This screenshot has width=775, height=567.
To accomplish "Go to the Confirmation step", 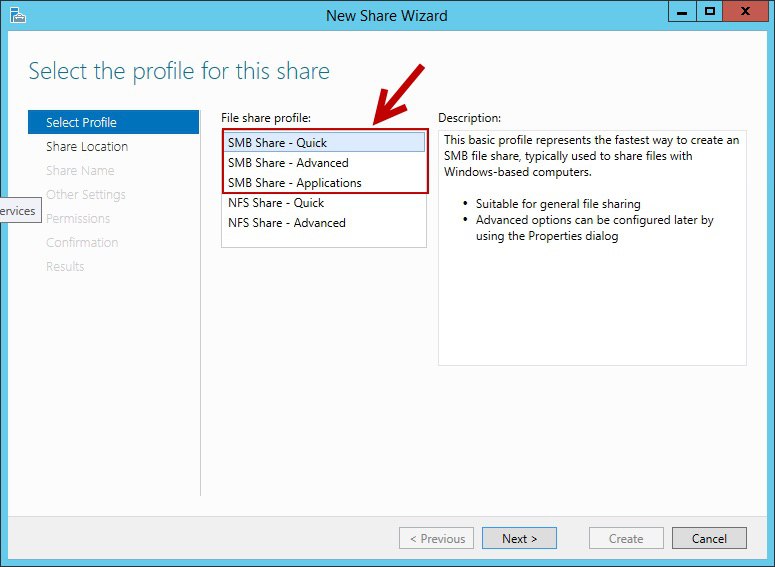I will 82,243.
